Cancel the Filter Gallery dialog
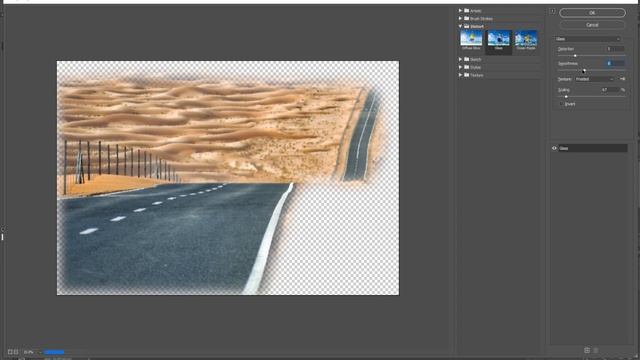Image resolution: width=640 pixels, height=360 pixels. 592,25
